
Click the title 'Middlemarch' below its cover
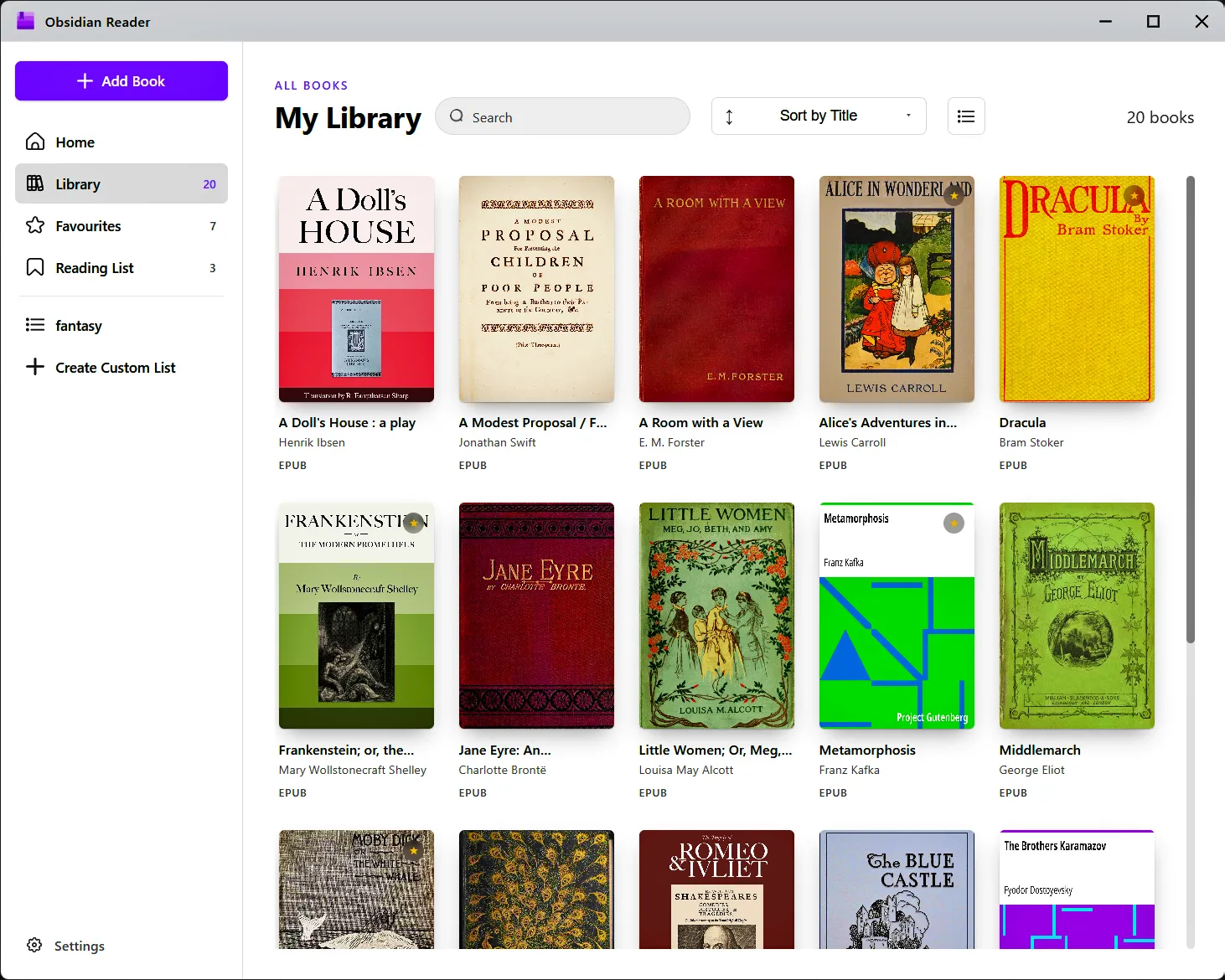tap(1040, 750)
